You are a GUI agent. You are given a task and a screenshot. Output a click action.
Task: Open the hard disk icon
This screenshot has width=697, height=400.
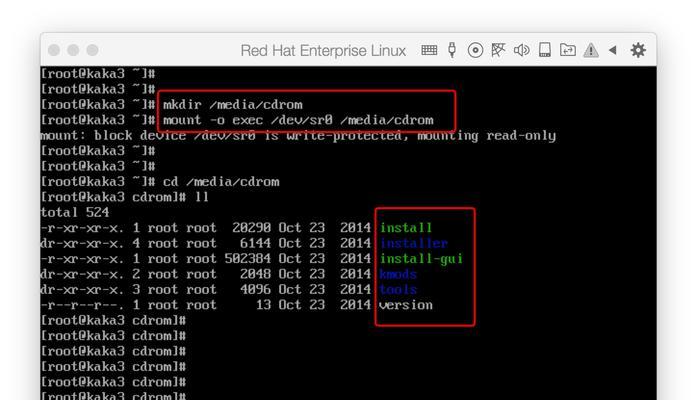545,50
